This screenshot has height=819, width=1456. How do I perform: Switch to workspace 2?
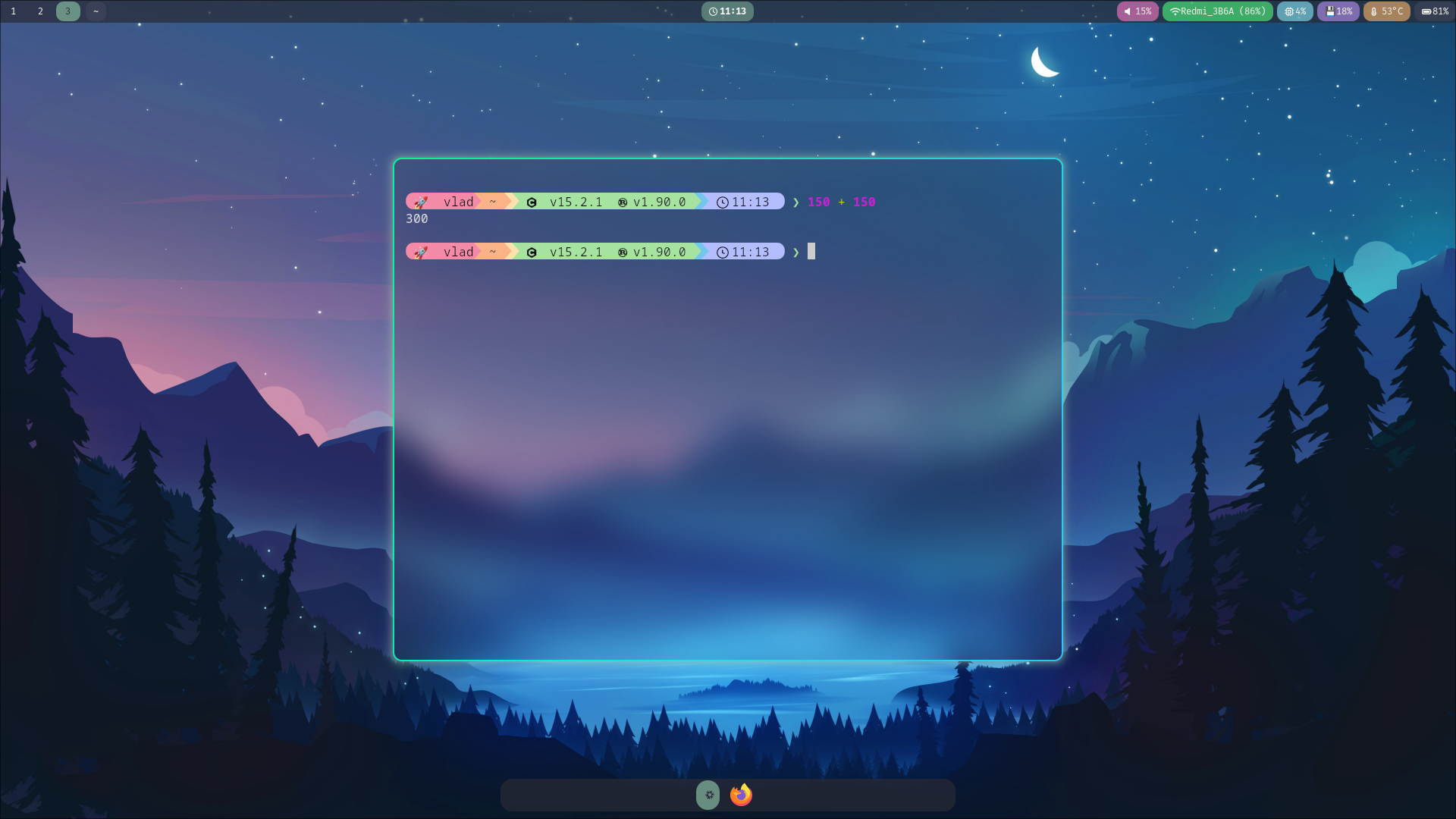coord(40,11)
